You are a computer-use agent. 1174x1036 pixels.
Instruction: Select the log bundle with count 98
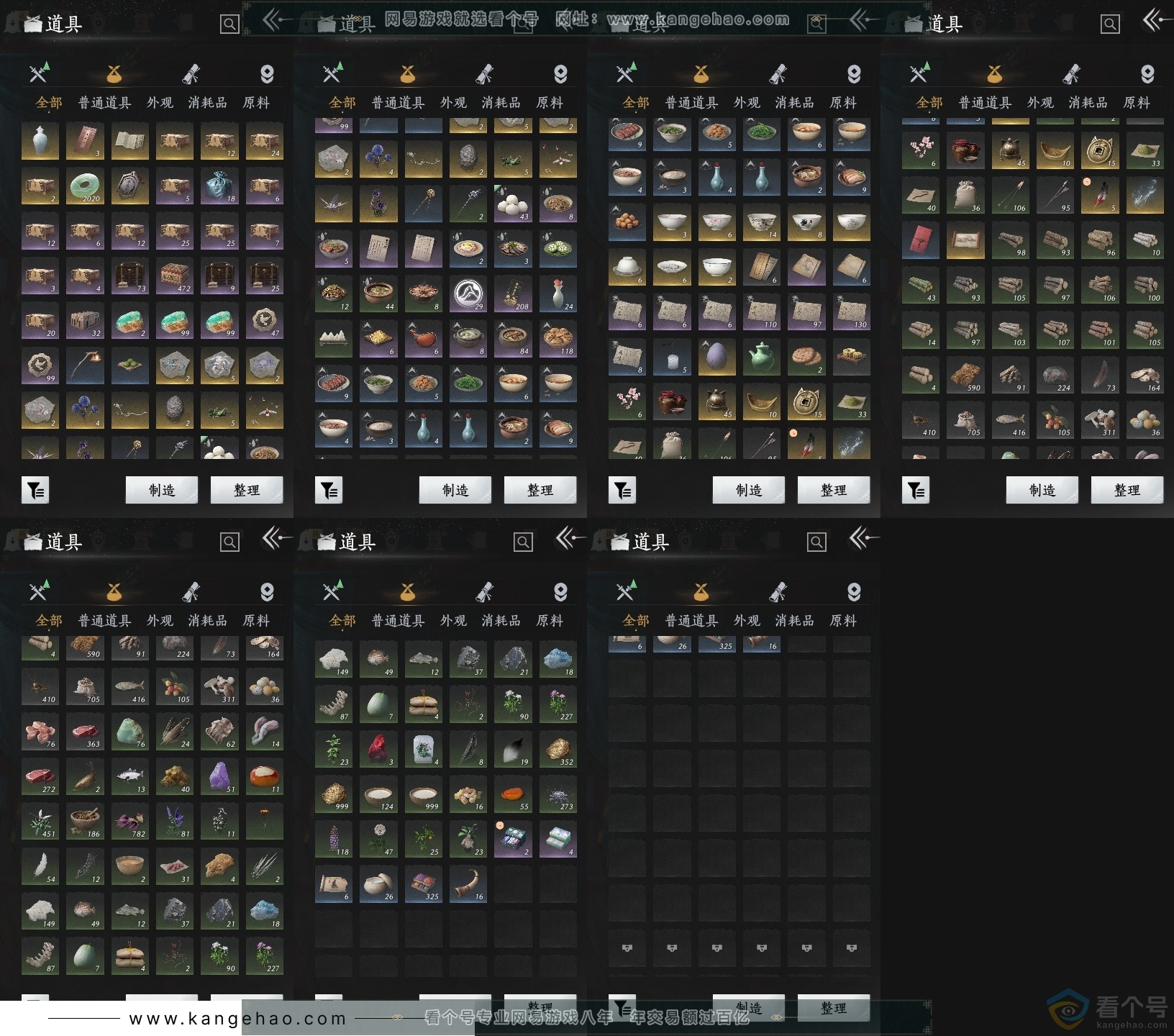pos(1010,240)
